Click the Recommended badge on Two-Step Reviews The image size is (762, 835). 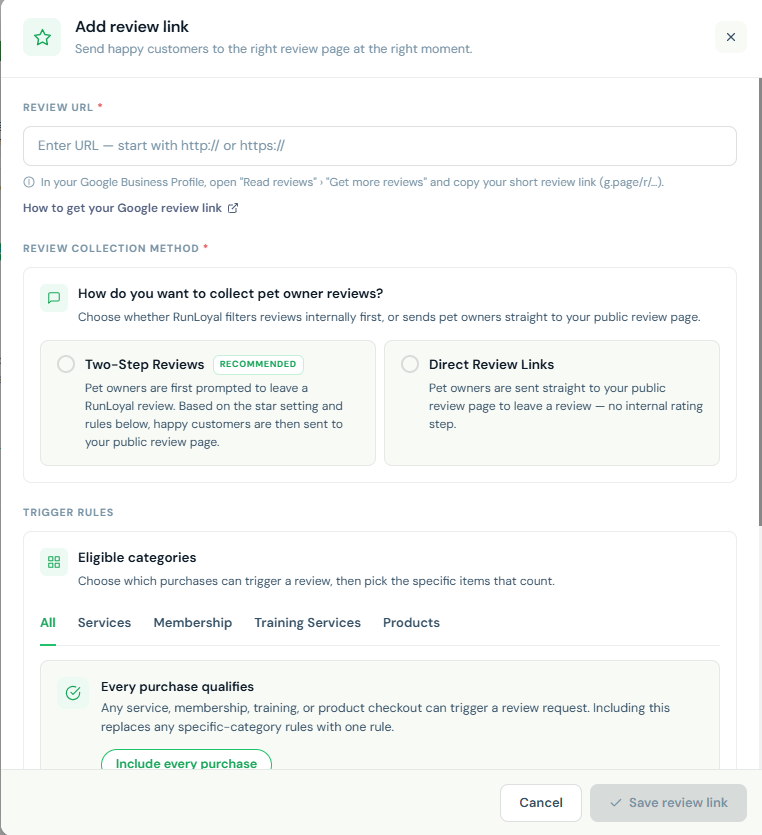coord(258,364)
